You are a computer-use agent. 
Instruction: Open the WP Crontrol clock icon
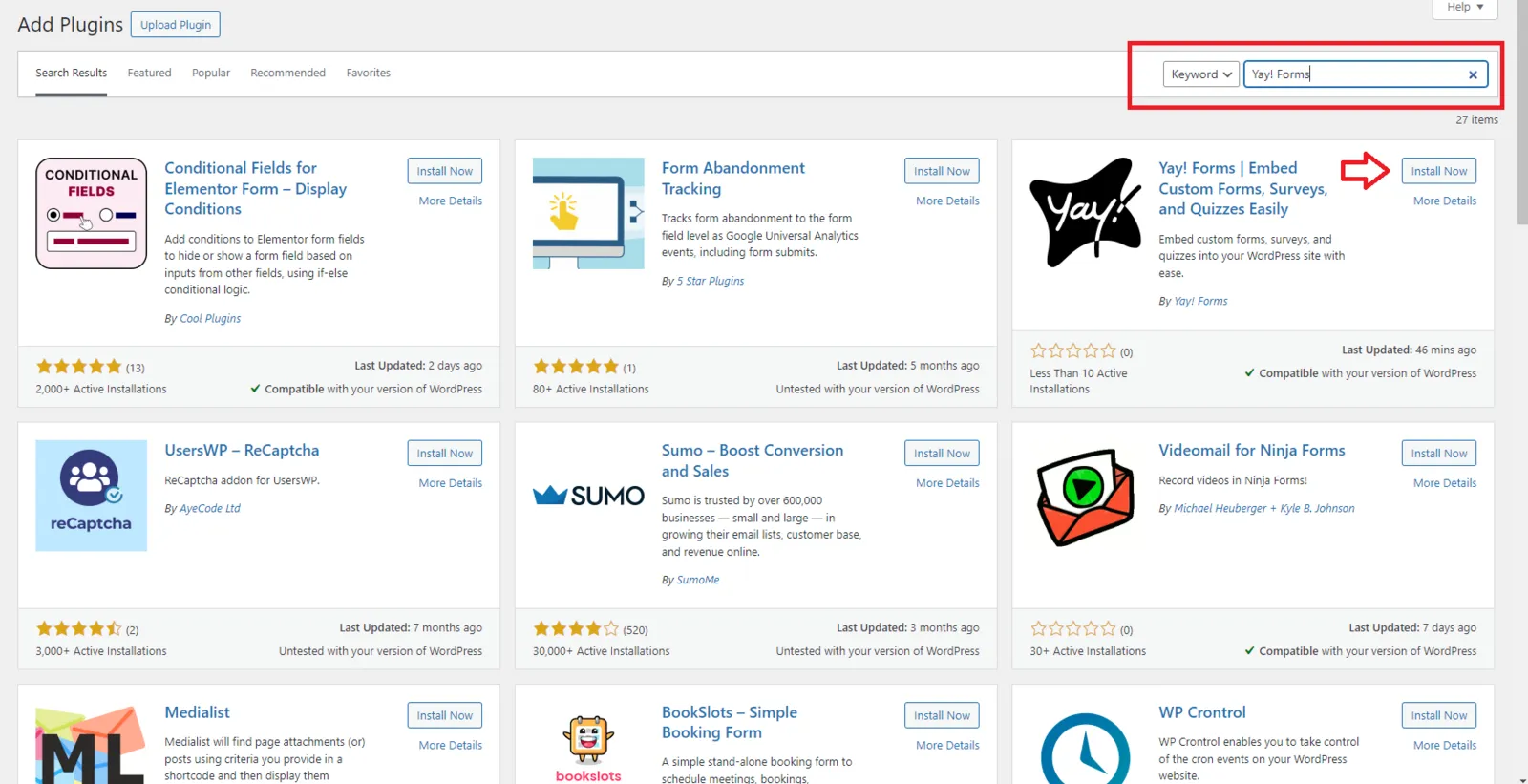(1086, 748)
